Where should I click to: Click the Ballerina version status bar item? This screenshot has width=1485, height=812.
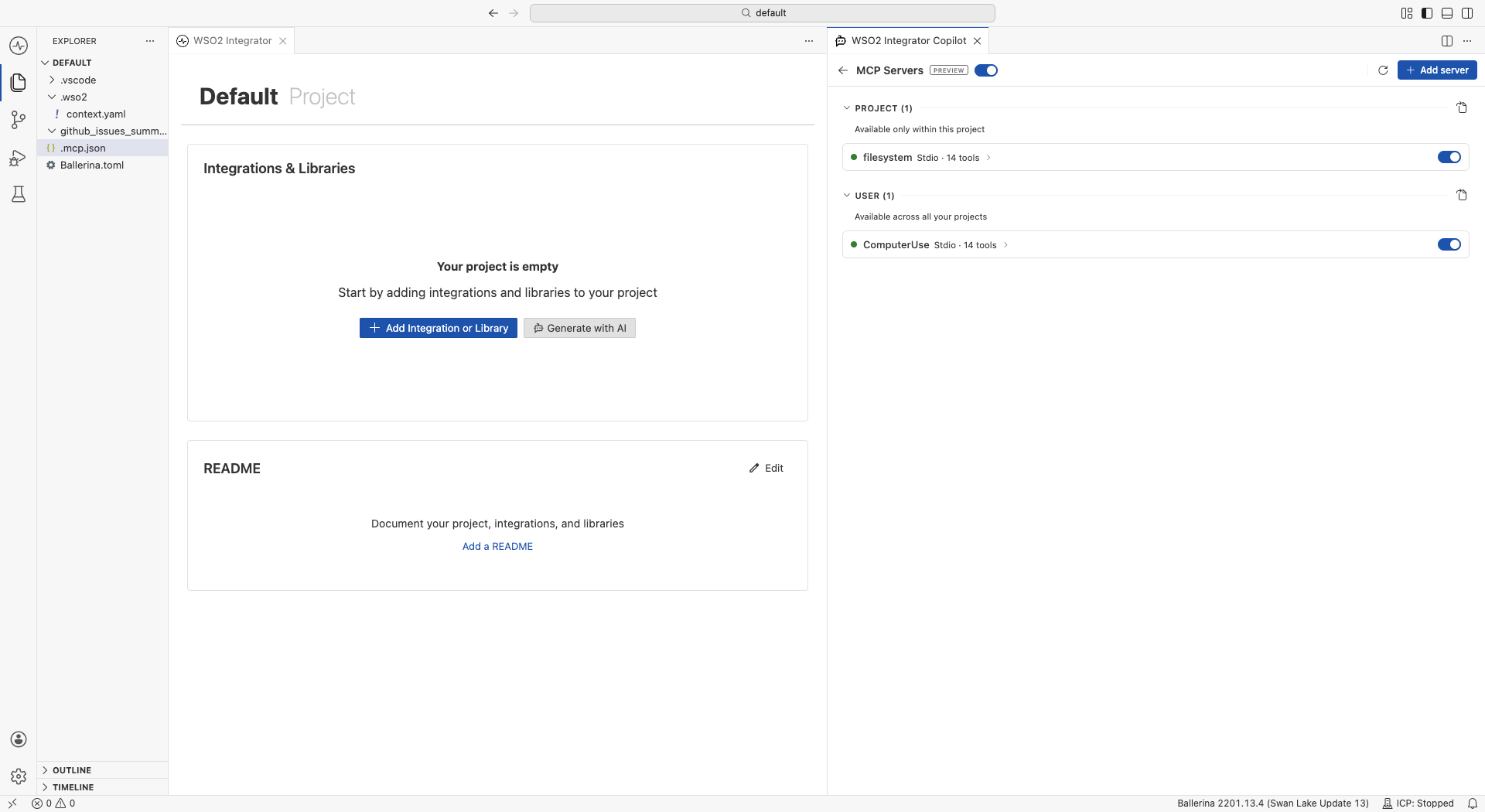click(1273, 803)
